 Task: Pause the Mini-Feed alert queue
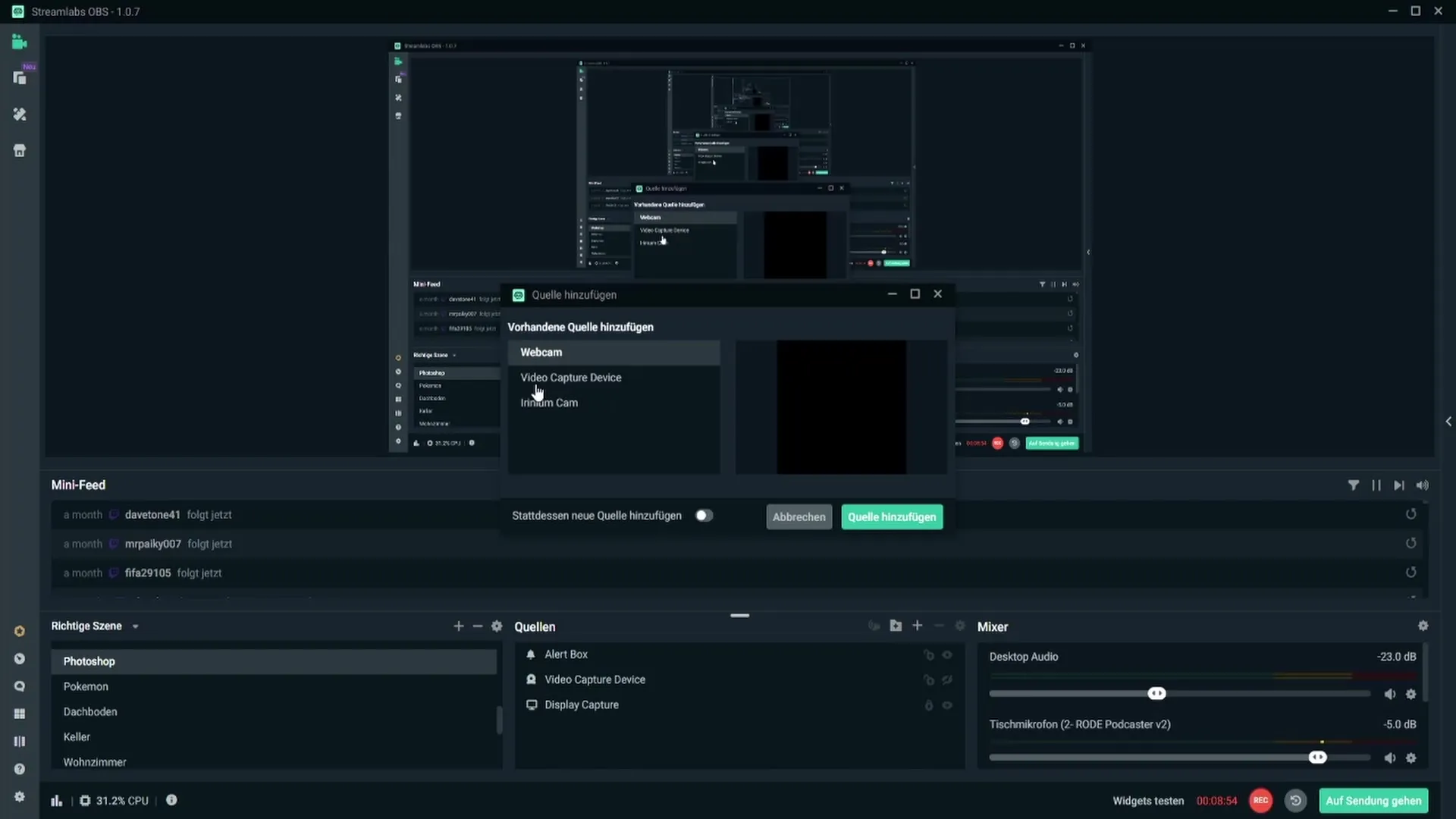coord(1376,485)
